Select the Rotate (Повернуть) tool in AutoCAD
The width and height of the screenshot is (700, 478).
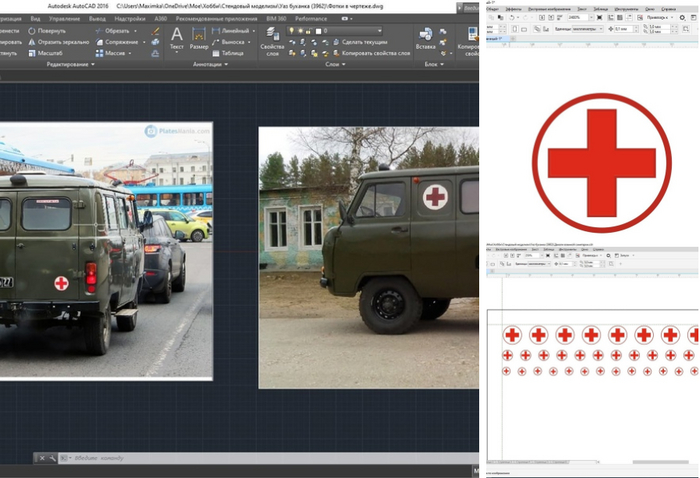pos(47,31)
